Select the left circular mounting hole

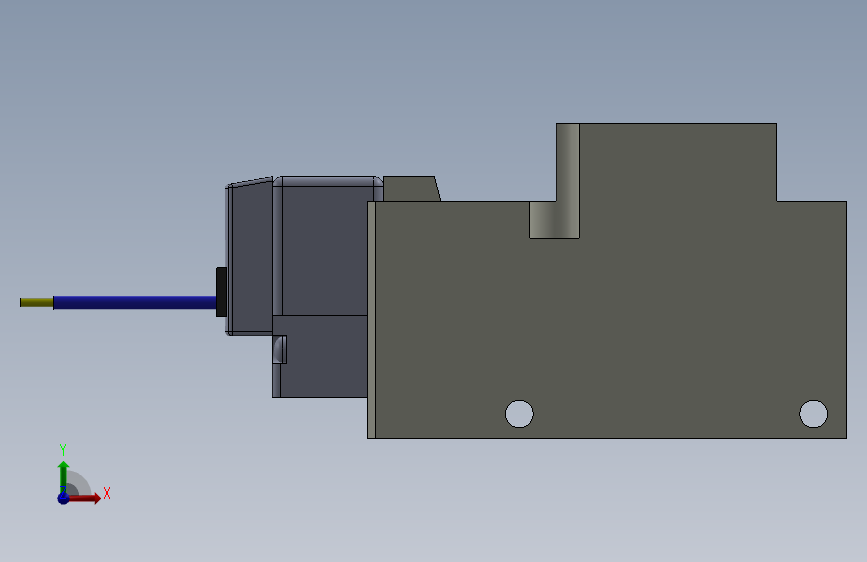[x=519, y=414]
